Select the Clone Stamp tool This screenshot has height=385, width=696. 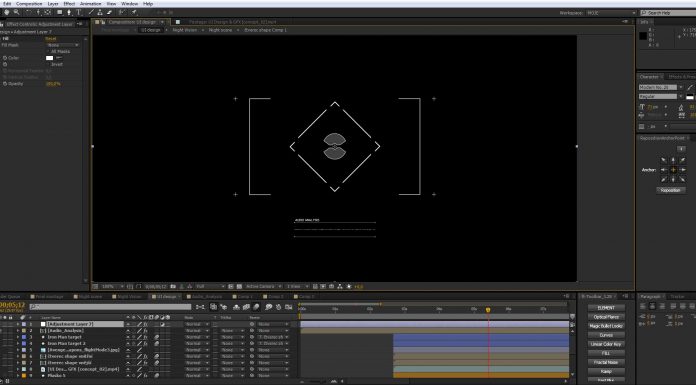click(100, 12)
